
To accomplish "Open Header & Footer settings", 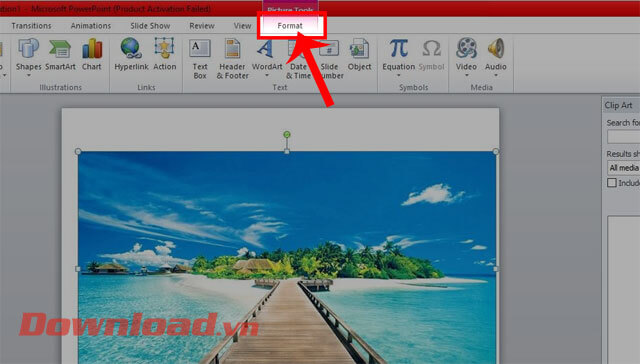I will [233, 59].
